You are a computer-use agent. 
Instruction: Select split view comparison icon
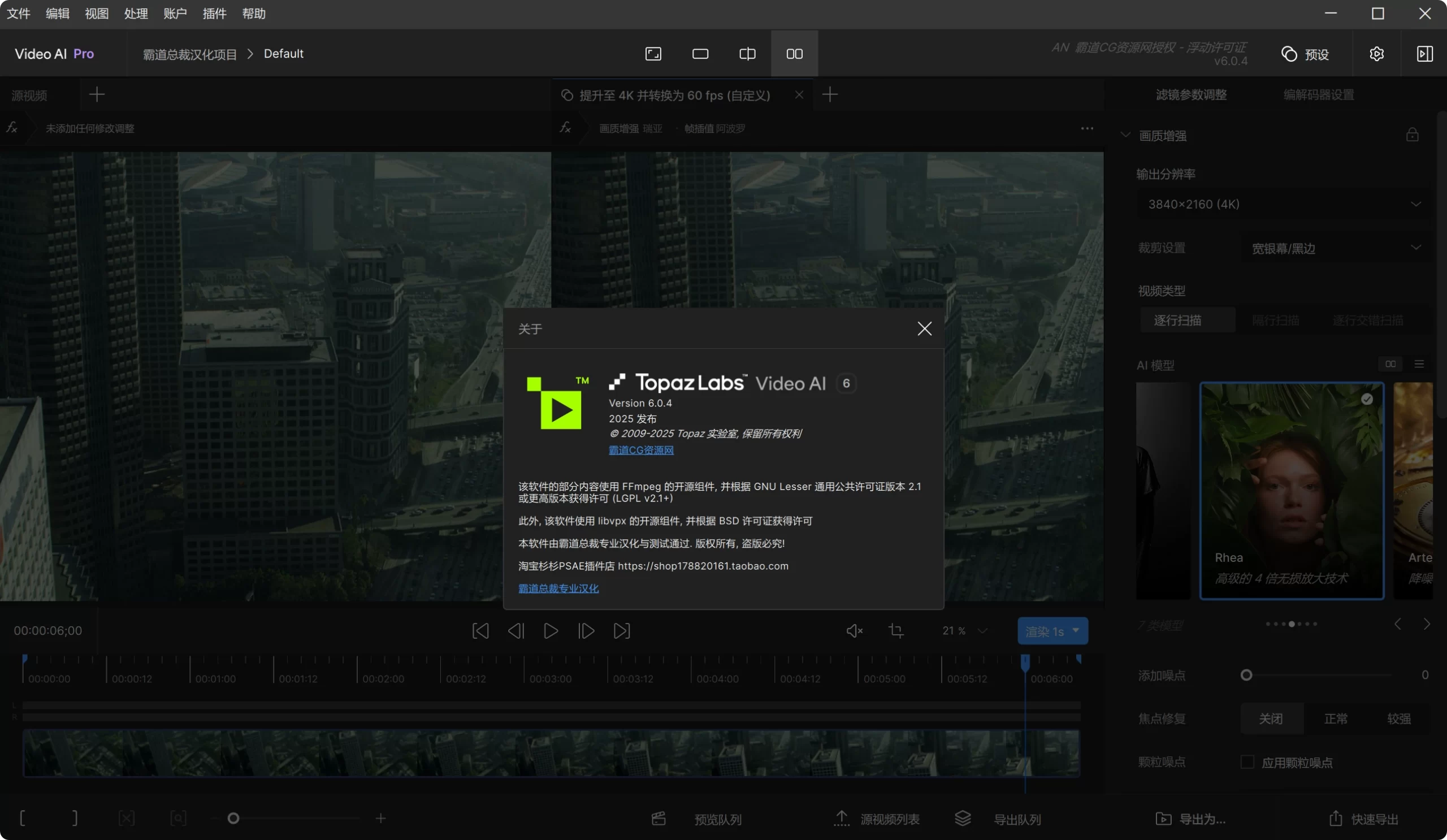pyautogui.click(x=747, y=54)
